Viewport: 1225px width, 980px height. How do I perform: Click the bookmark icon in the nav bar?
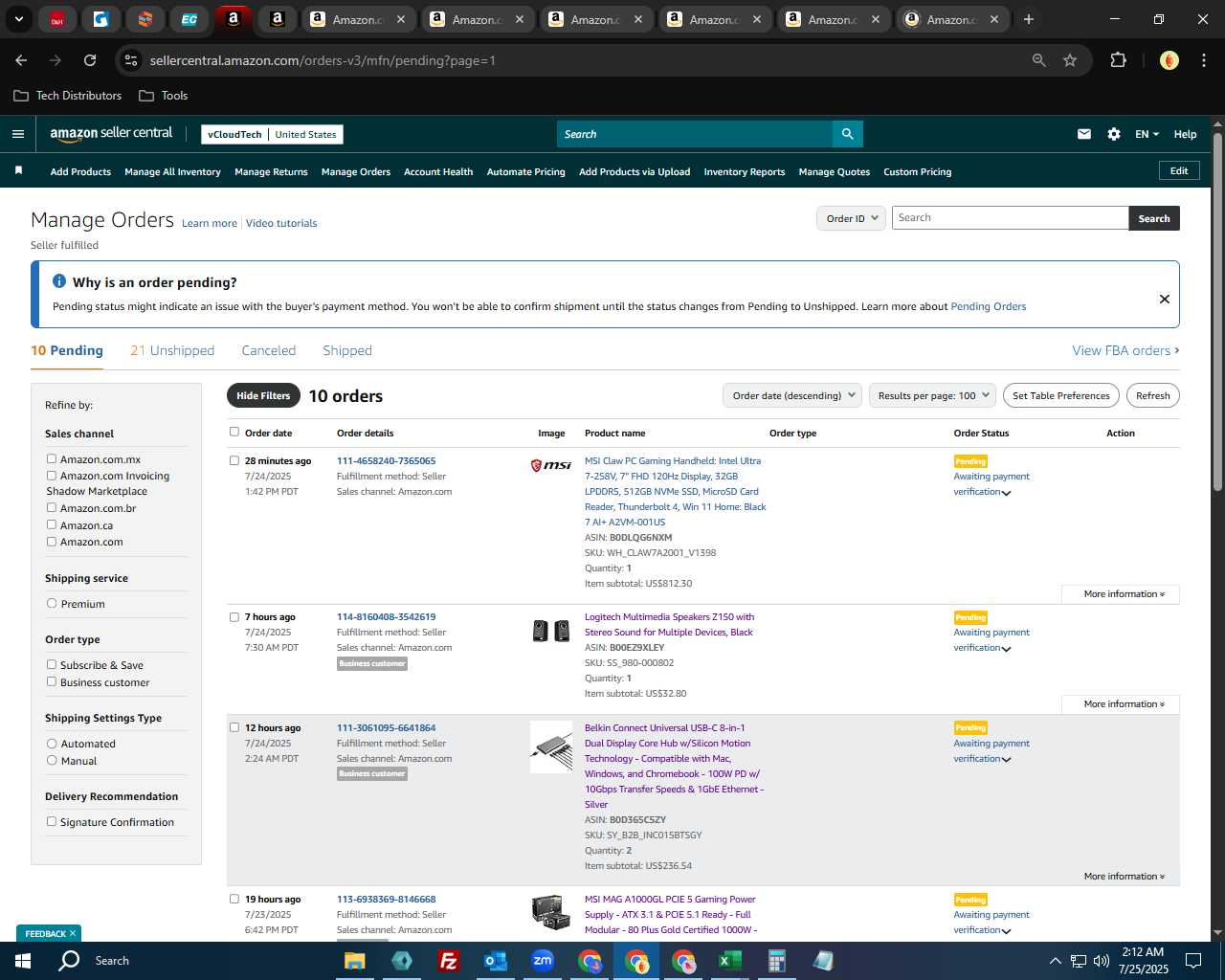(x=18, y=170)
